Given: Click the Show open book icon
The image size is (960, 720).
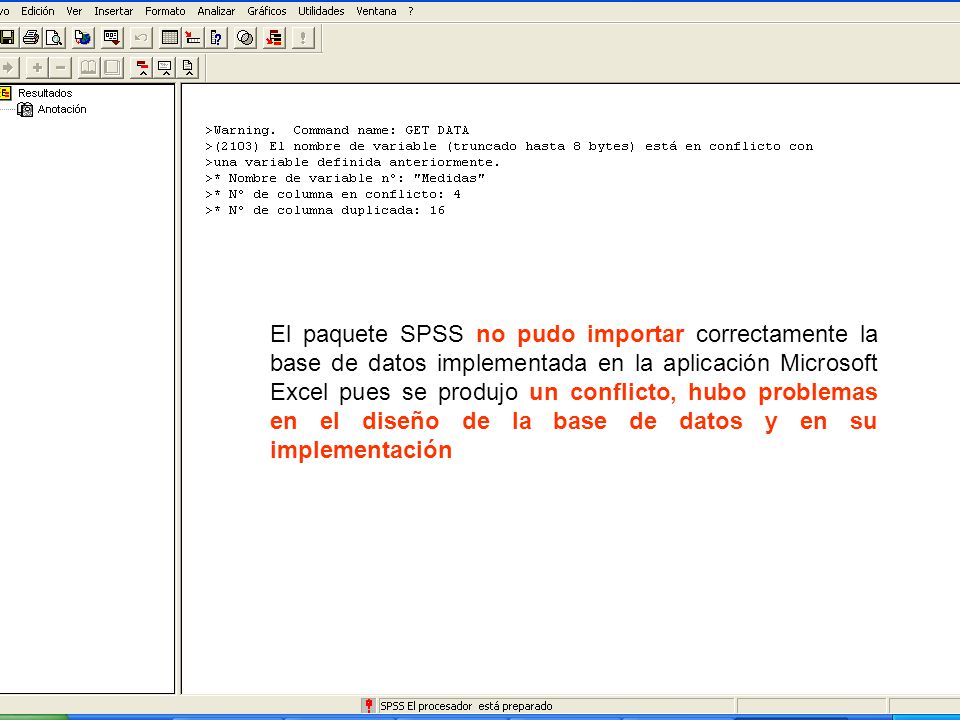Looking at the screenshot, I should (x=89, y=67).
